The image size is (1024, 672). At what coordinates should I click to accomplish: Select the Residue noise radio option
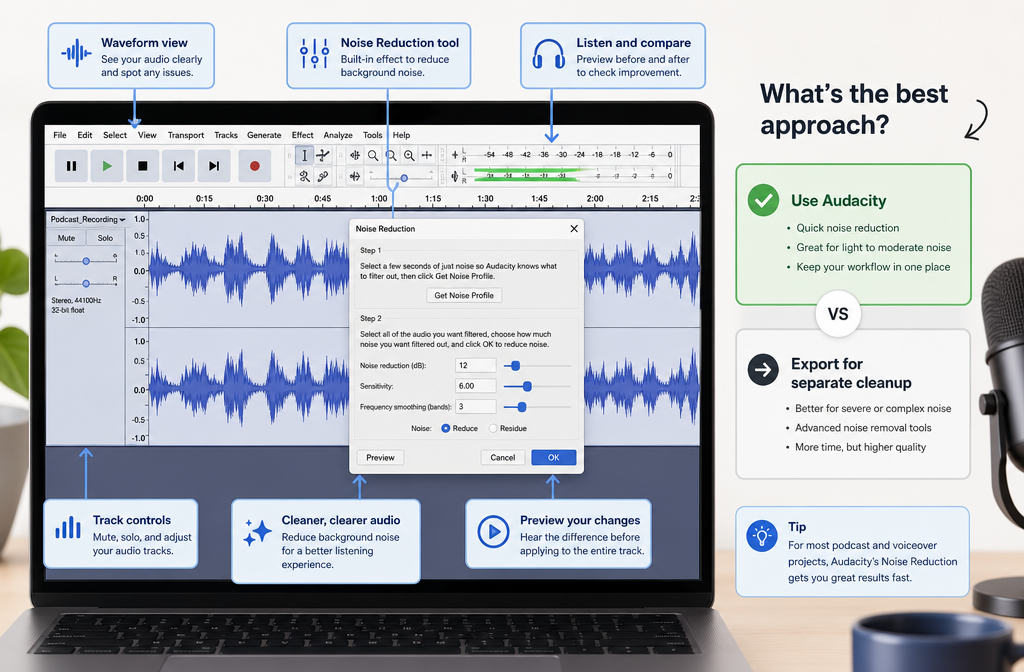[x=507, y=428]
